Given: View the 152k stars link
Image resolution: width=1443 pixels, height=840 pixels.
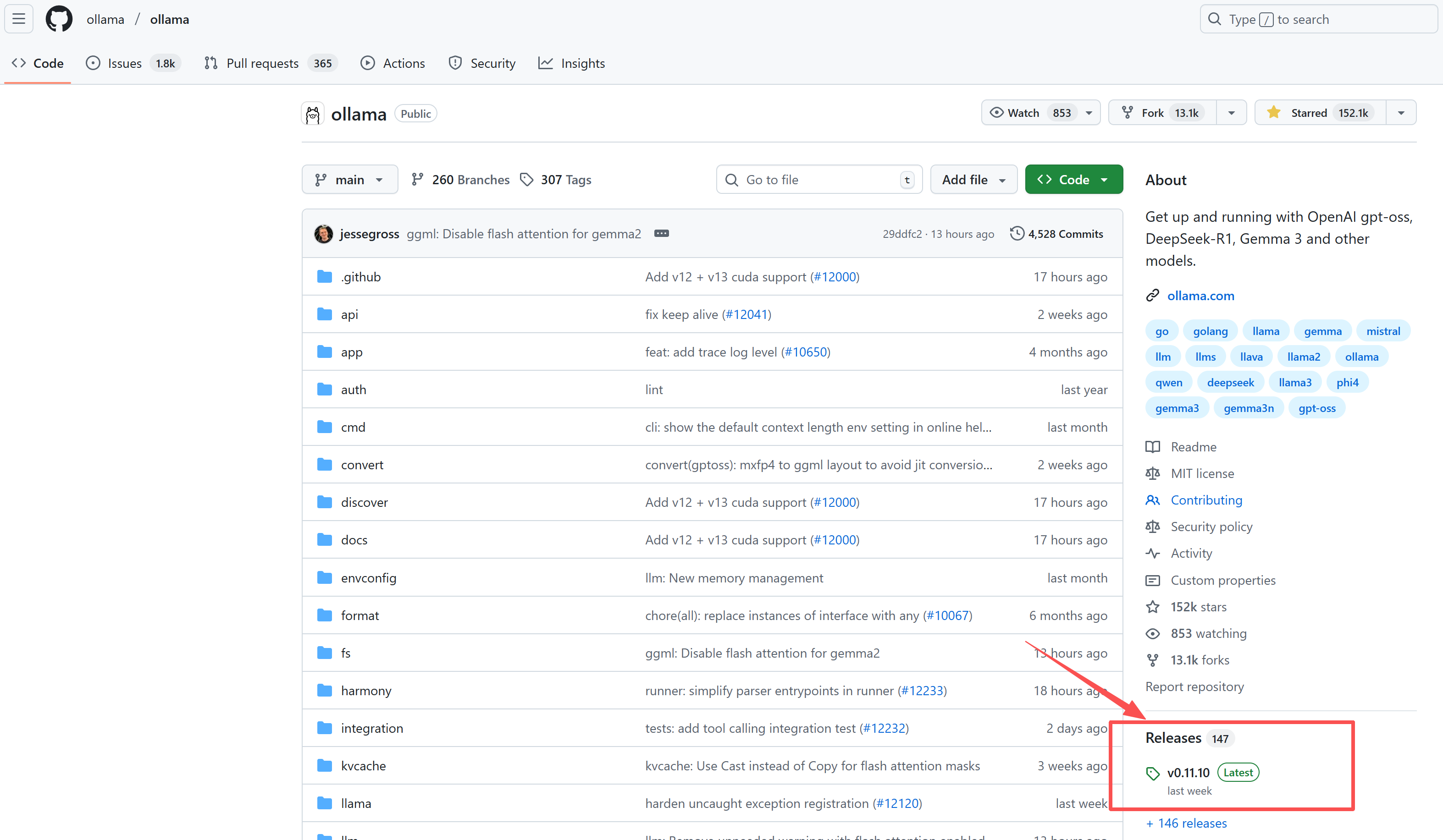Looking at the screenshot, I should pos(1199,607).
